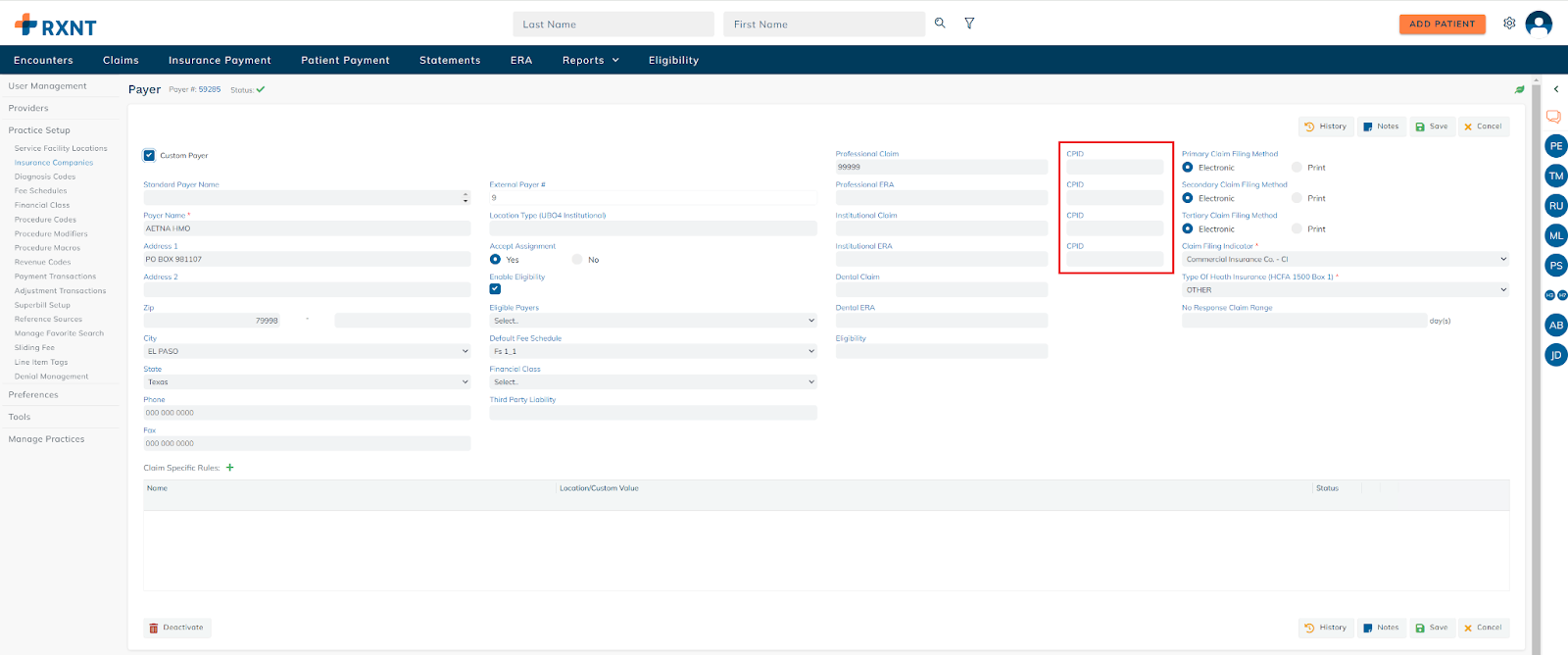Open the Insurance Payment tab
The image size is (1568, 655).
[220, 60]
